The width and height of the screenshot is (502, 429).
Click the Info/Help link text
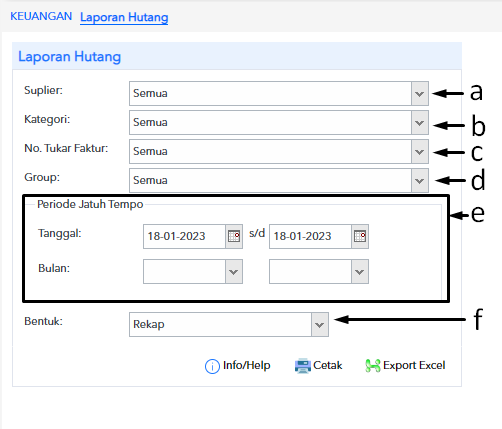[x=247, y=365]
